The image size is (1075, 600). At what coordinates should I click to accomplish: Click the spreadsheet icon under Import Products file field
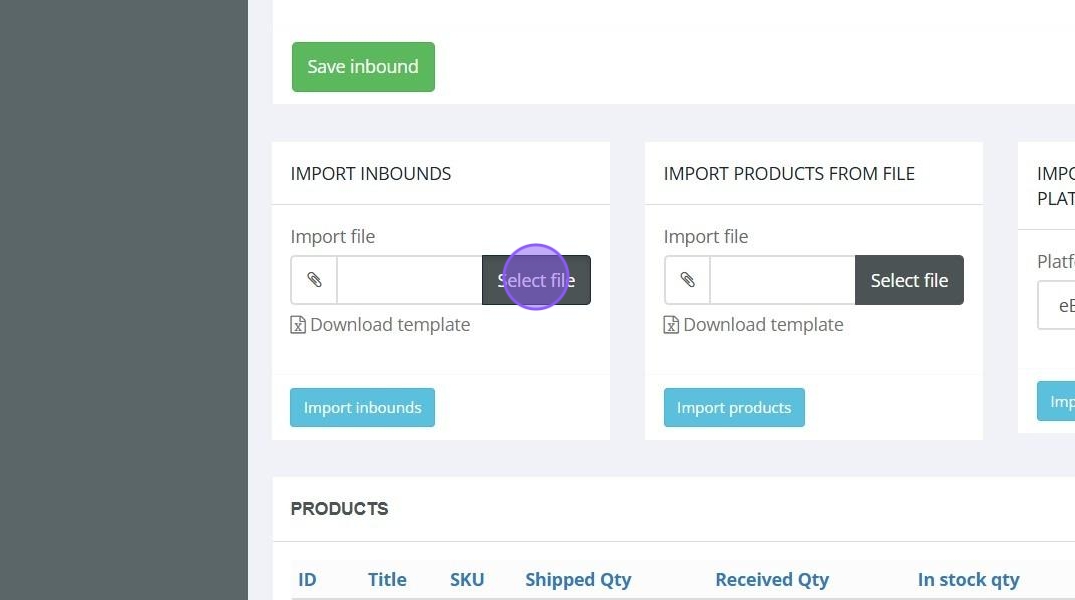pyautogui.click(x=671, y=325)
